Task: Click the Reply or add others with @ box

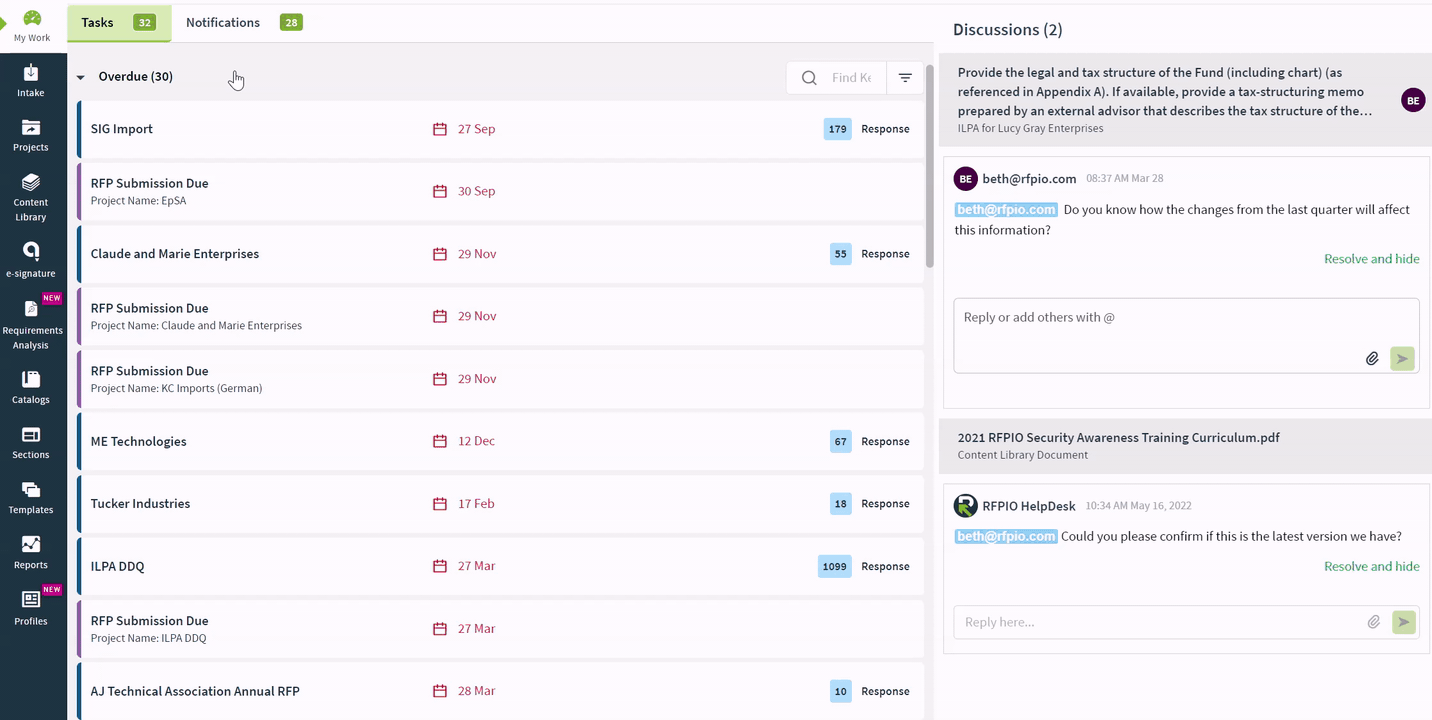Action: point(1186,336)
